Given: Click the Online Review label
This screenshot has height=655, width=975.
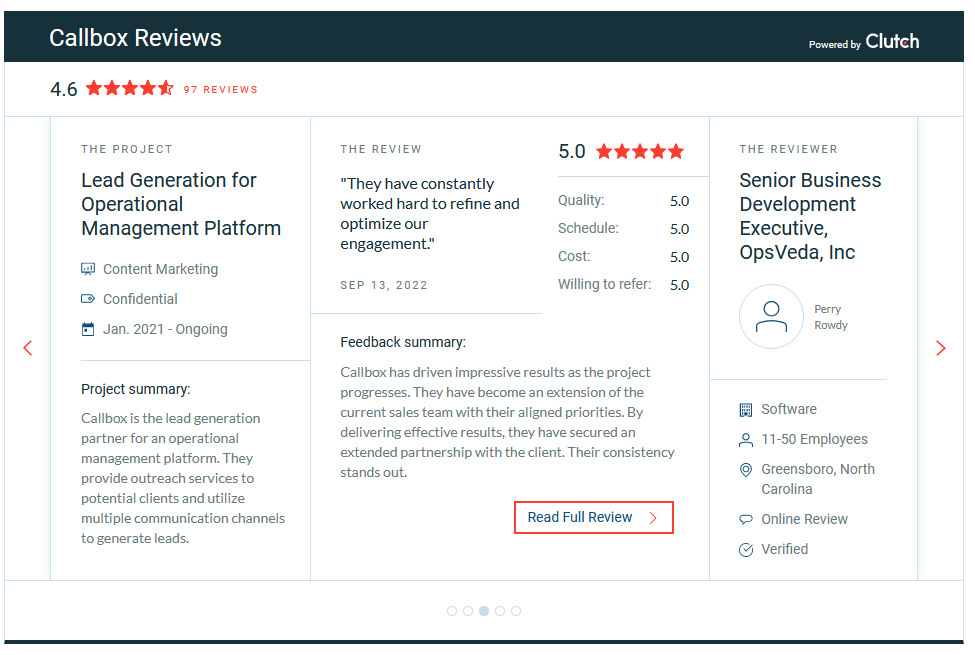Looking at the screenshot, I should coord(805,519).
